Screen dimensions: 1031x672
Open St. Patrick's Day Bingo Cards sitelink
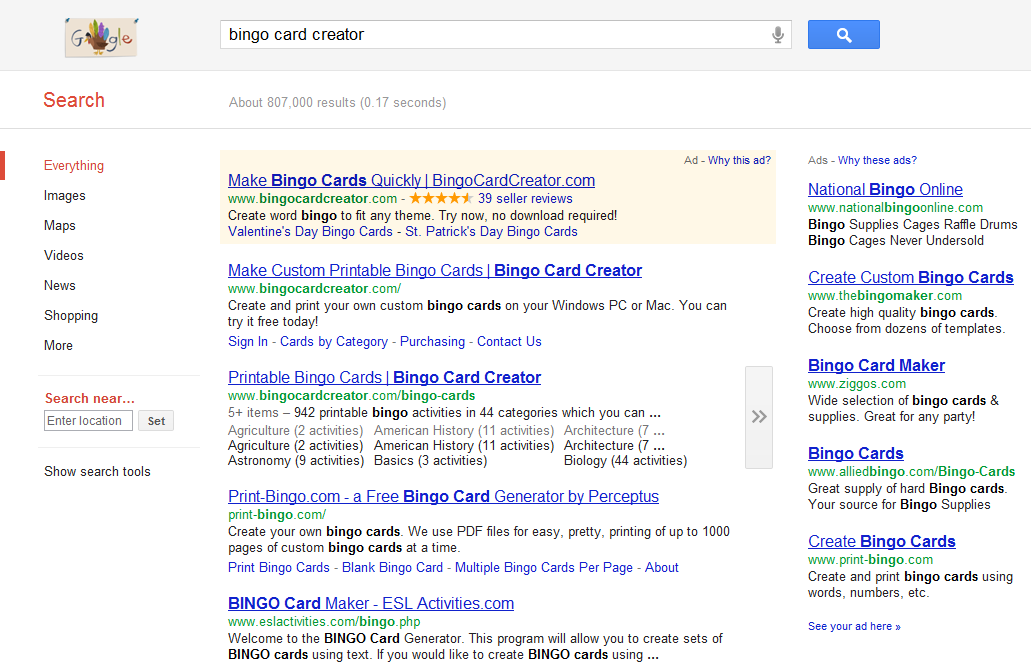[x=491, y=231]
